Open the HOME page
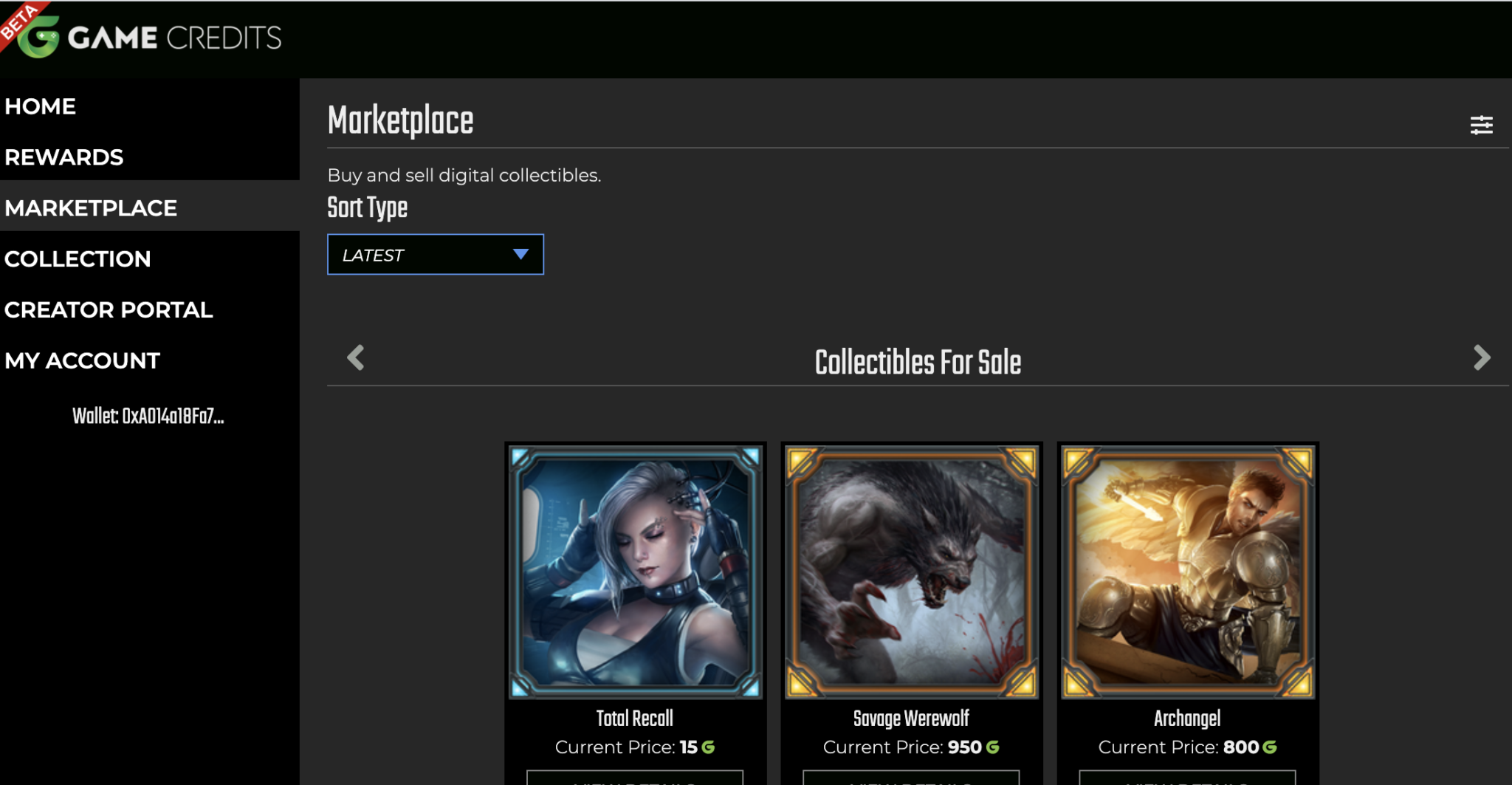This screenshot has height=785, width=1512. 40,106
